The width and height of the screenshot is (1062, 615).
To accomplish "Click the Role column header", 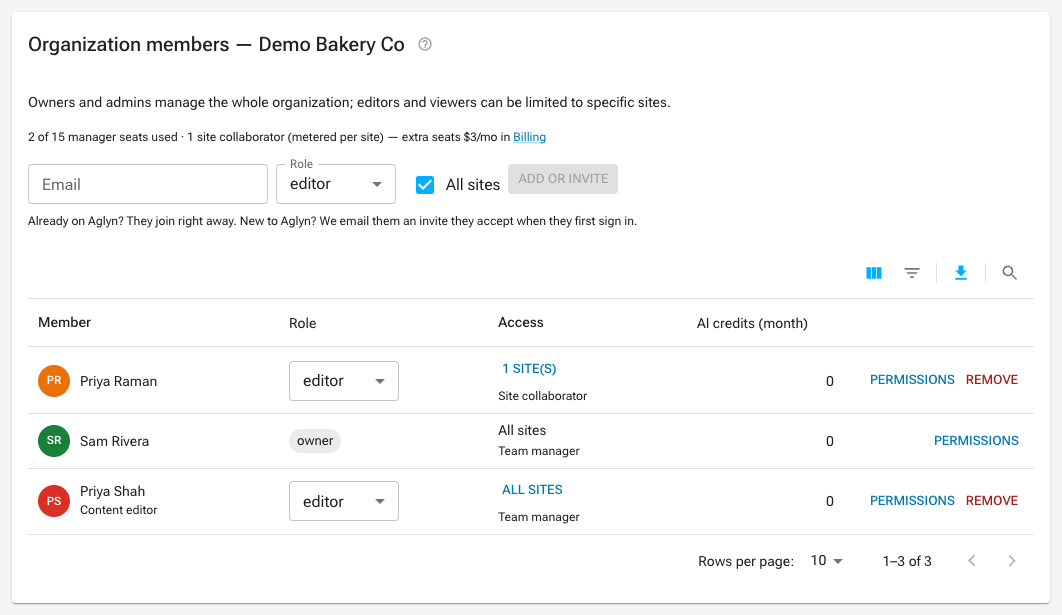I will (x=303, y=323).
